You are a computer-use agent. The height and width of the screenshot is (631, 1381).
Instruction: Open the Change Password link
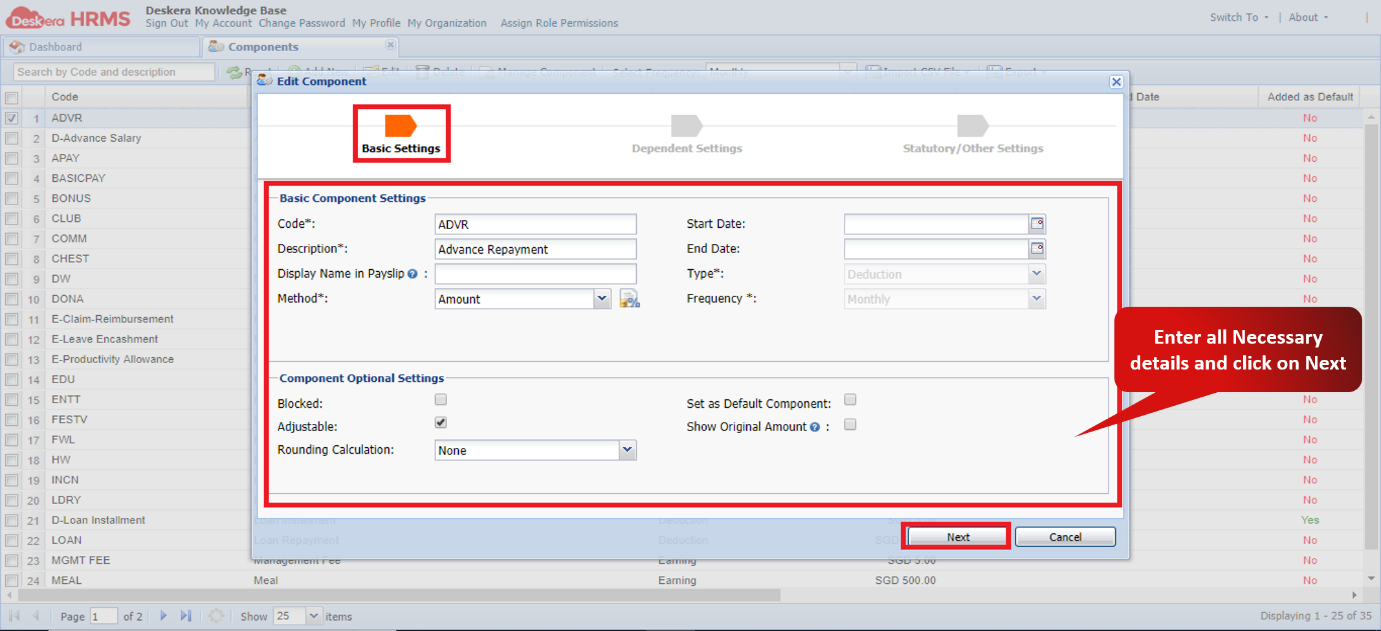point(302,23)
